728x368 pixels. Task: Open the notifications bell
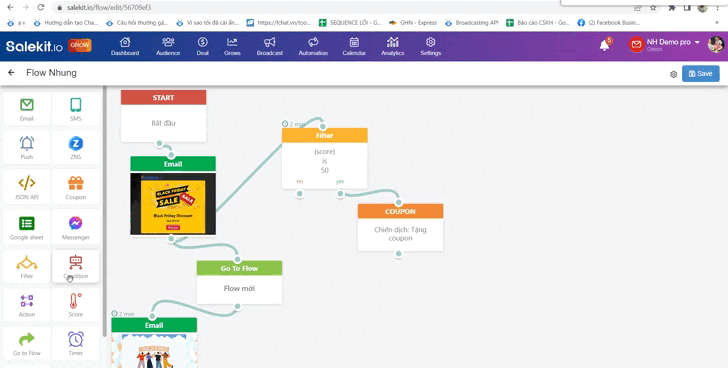coord(604,45)
